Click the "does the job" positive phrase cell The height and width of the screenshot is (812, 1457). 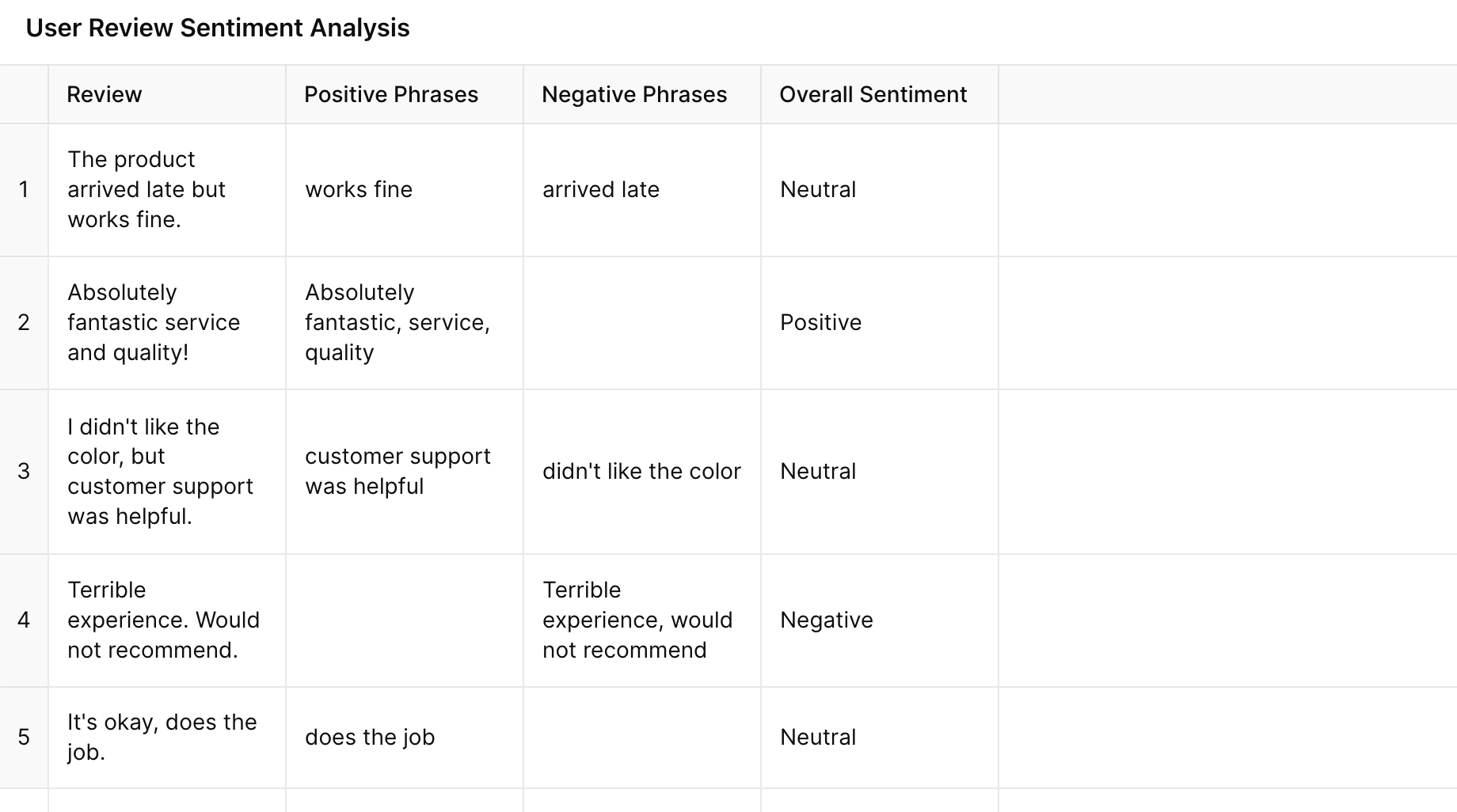[x=370, y=738]
